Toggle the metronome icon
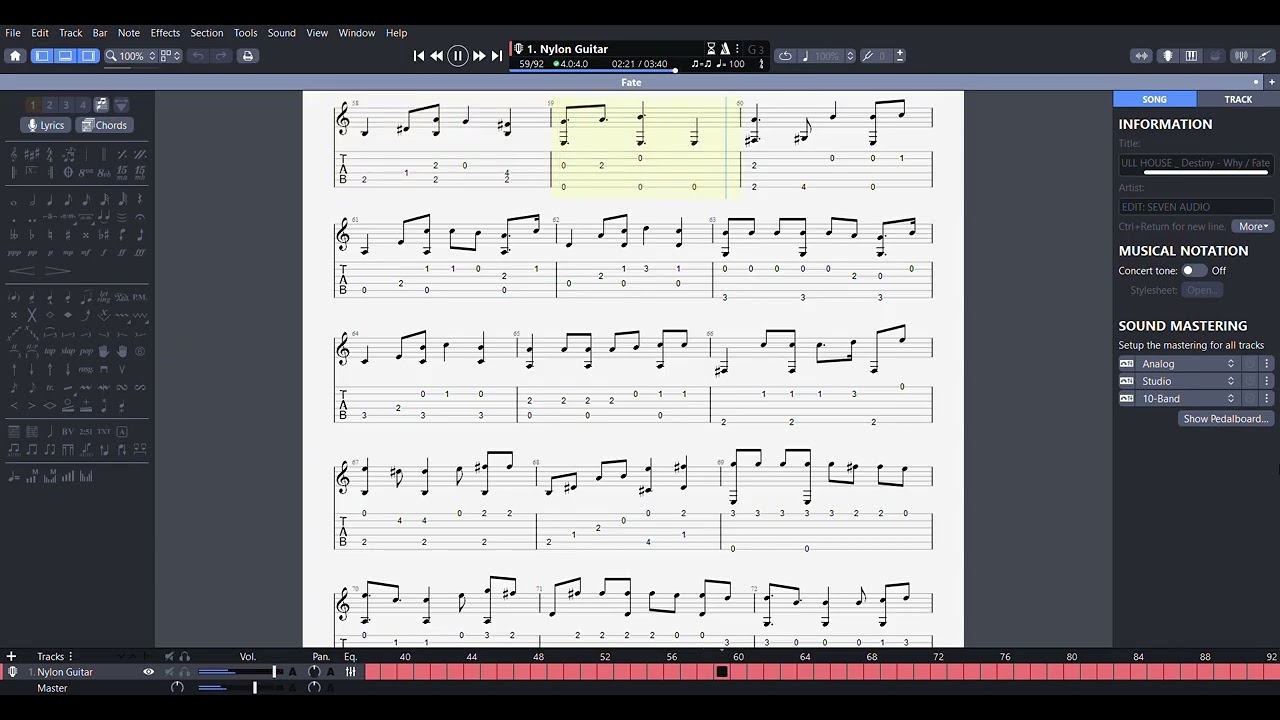Screen dimensions: 1280x720 click(x=725, y=48)
